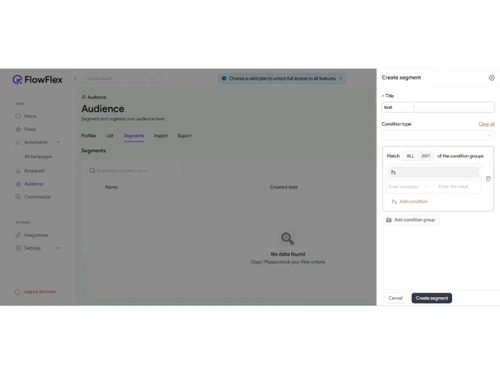This screenshot has width=500, height=375.
Task: Click the Audience breadcrumb
Action: click(94, 97)
